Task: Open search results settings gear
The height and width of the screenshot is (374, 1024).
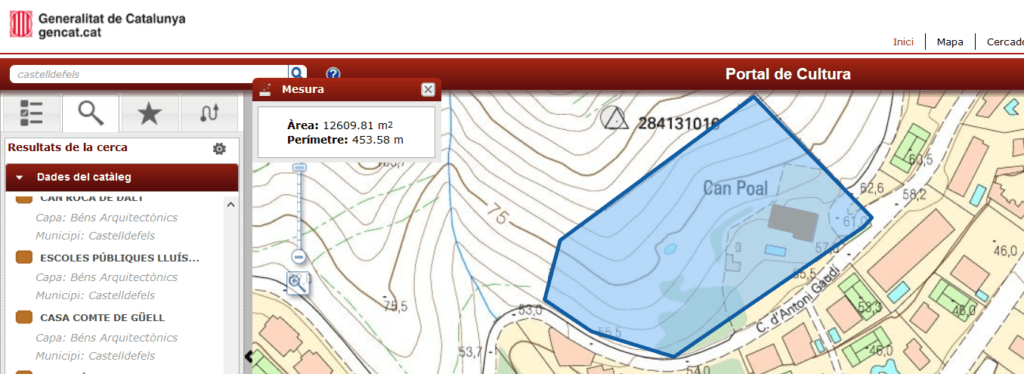Action: click(219, 149)
